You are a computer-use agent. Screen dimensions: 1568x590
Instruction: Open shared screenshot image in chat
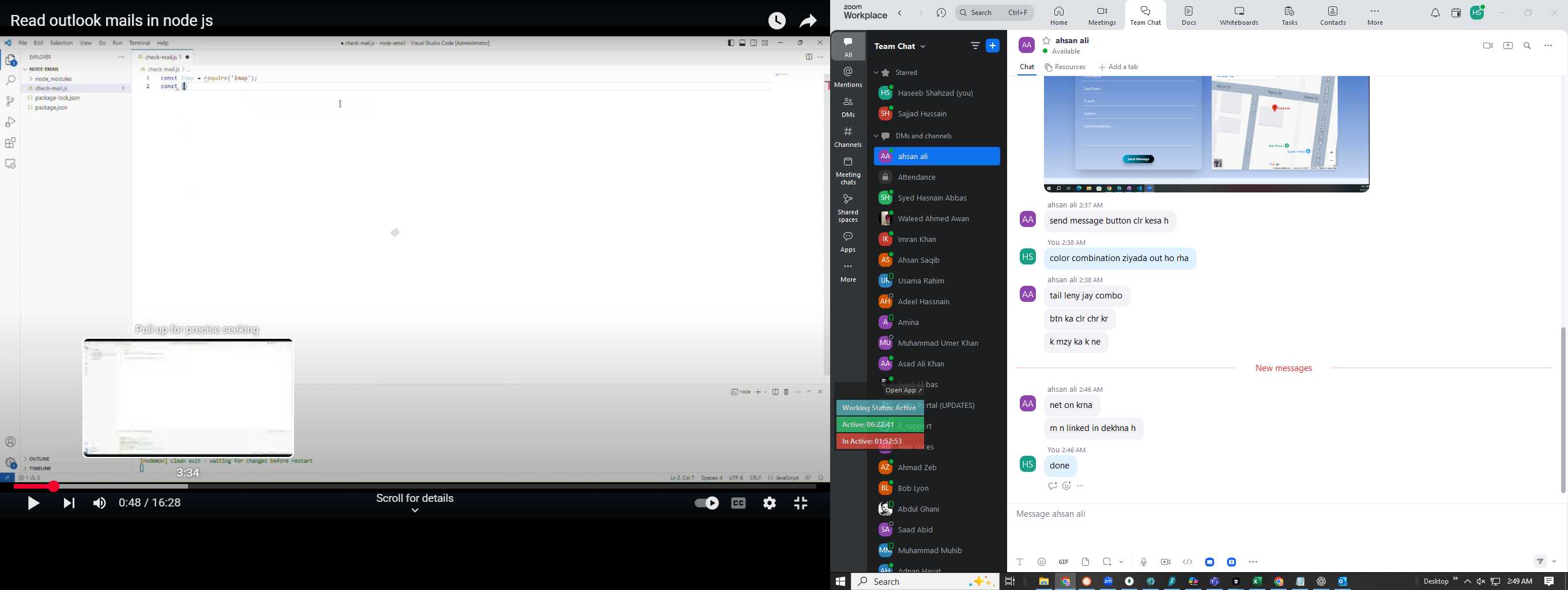(x=1207, y=134)
